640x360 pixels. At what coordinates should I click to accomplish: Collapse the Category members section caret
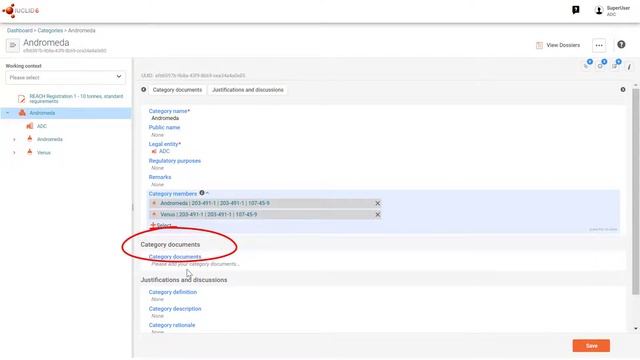(x=207, y=193)
